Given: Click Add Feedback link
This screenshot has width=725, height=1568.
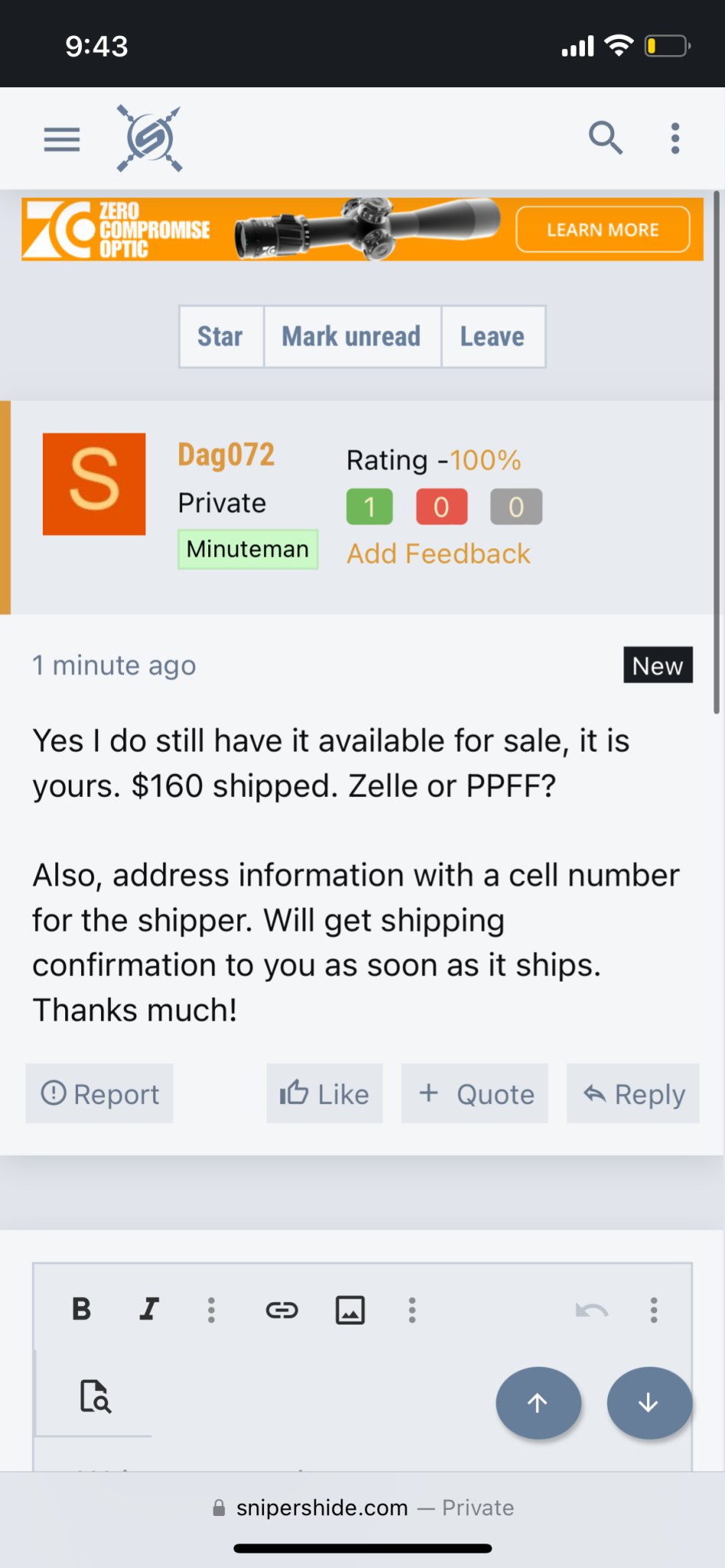Looking at the screenshot, I should pyautogui.click(x=438, y=554).
